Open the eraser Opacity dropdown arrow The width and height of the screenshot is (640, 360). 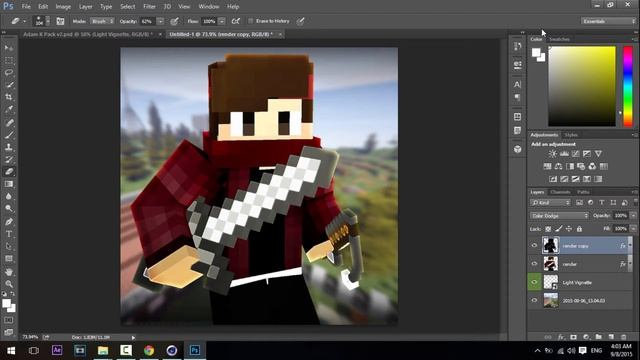[160, 21]
